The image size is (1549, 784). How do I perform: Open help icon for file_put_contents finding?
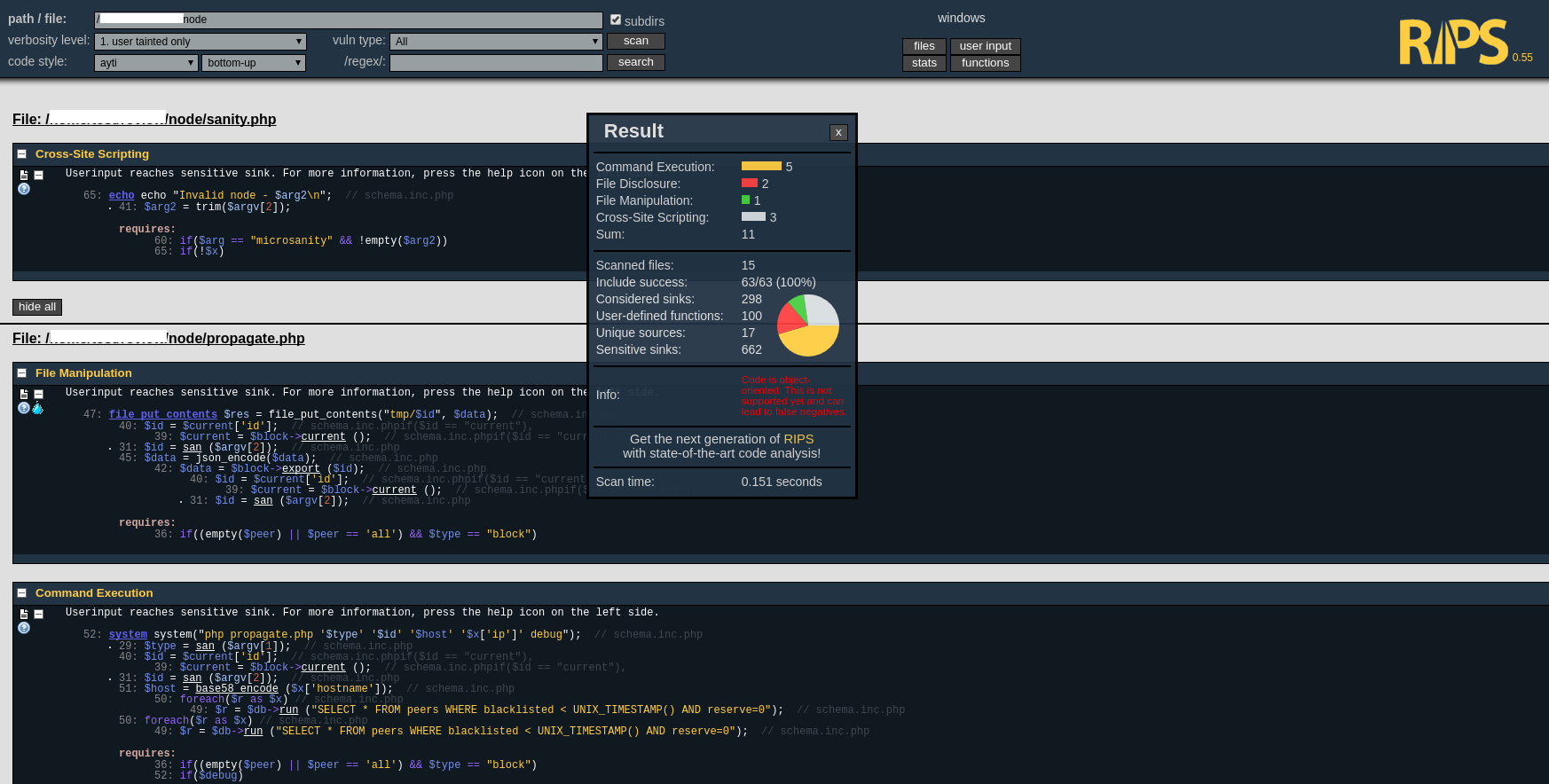[24, 408]
